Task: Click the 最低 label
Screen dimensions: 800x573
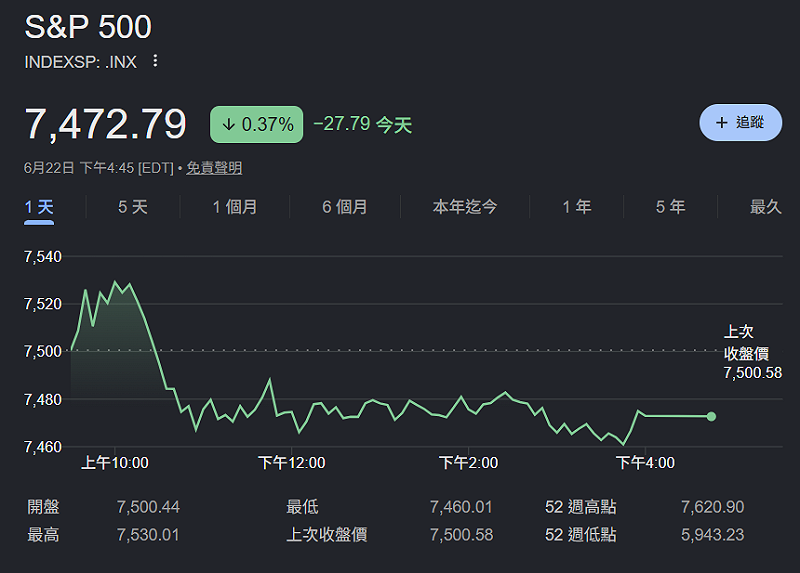Action: tap(302, 507)
